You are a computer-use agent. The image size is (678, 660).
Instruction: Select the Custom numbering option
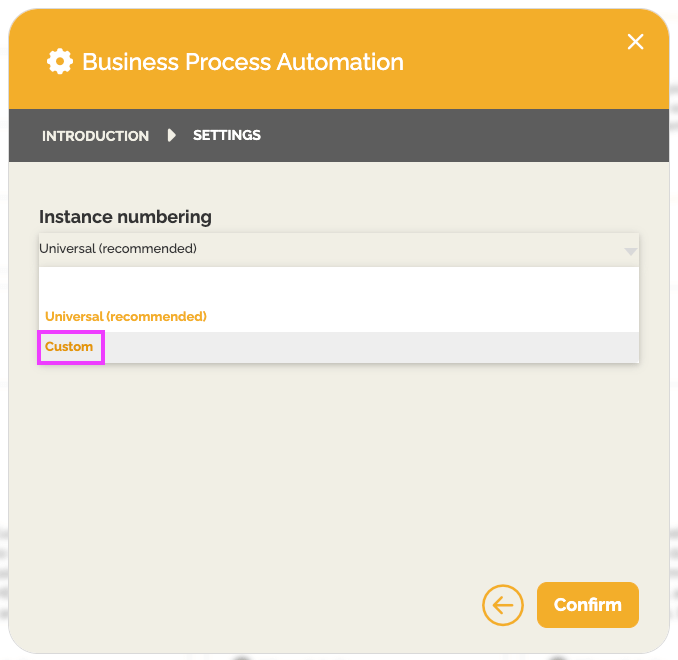coord(70,347)
